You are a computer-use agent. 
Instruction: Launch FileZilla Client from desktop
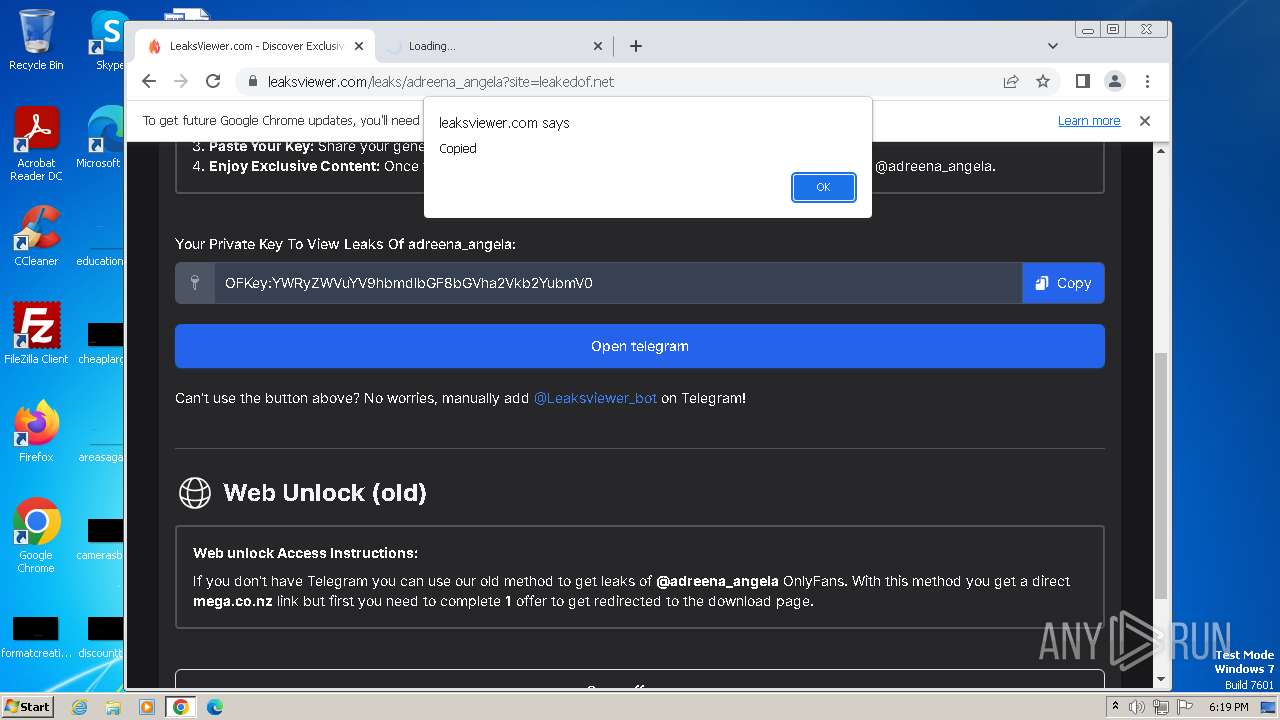pos(36,333)
